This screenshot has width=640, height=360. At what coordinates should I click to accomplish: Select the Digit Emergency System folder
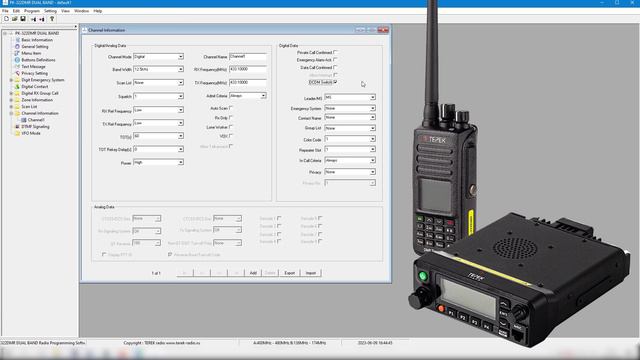42,80
